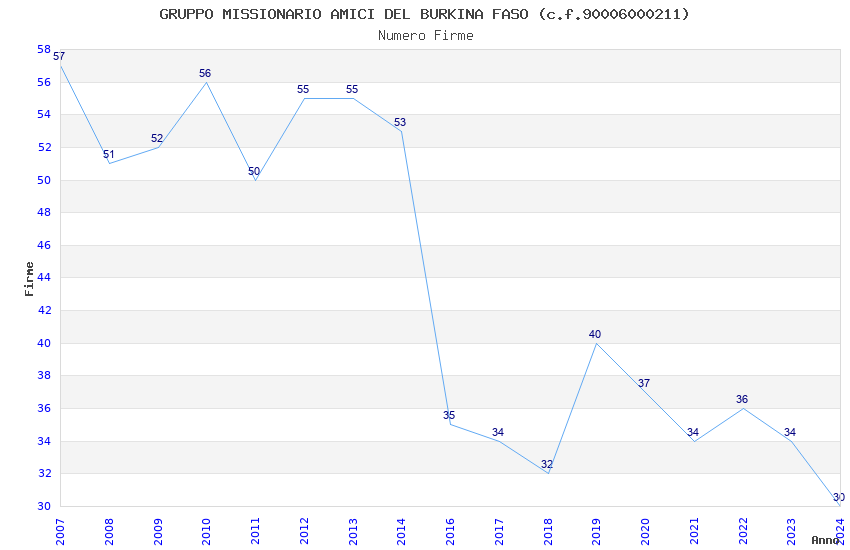The image size is (850, 550).
Task: Click x-axis year label 2013
Action: [353, 532]
